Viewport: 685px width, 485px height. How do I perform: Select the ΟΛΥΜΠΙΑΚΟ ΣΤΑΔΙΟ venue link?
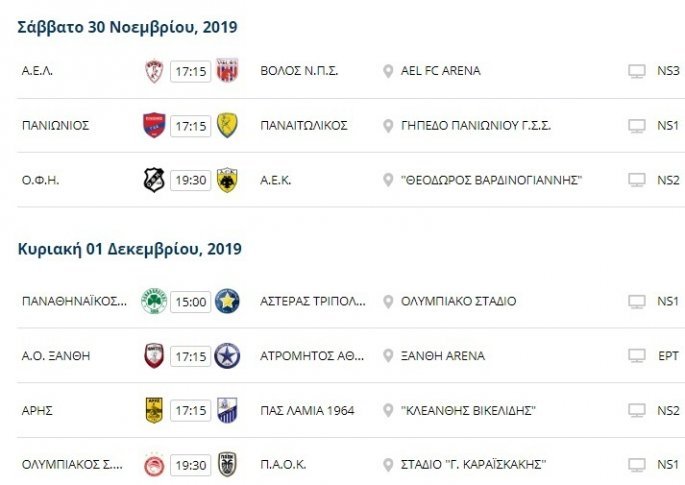click(x=458, y=301)
